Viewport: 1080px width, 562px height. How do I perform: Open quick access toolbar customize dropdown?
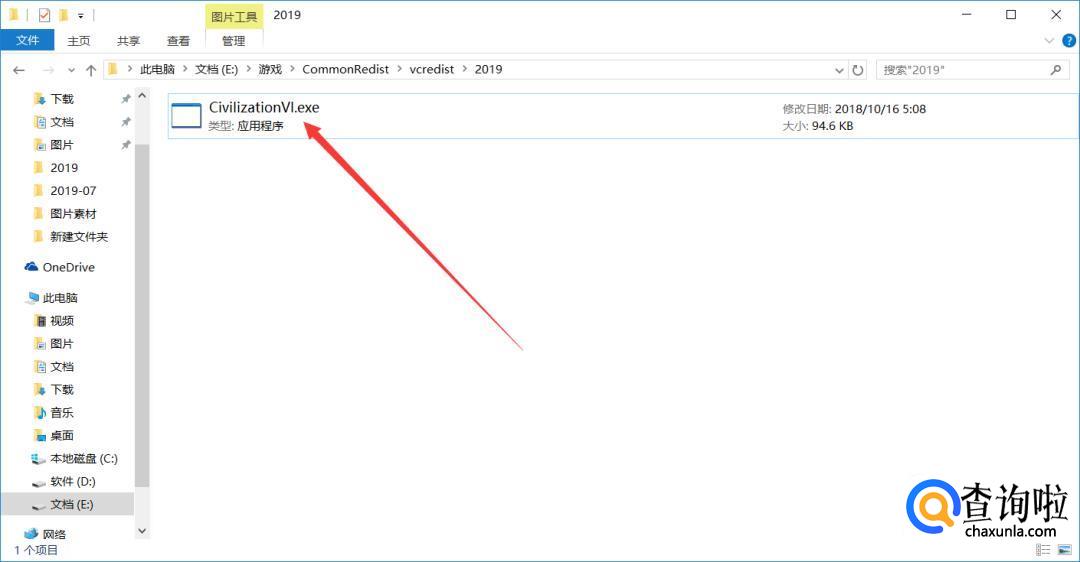click(x=81, y=15)
